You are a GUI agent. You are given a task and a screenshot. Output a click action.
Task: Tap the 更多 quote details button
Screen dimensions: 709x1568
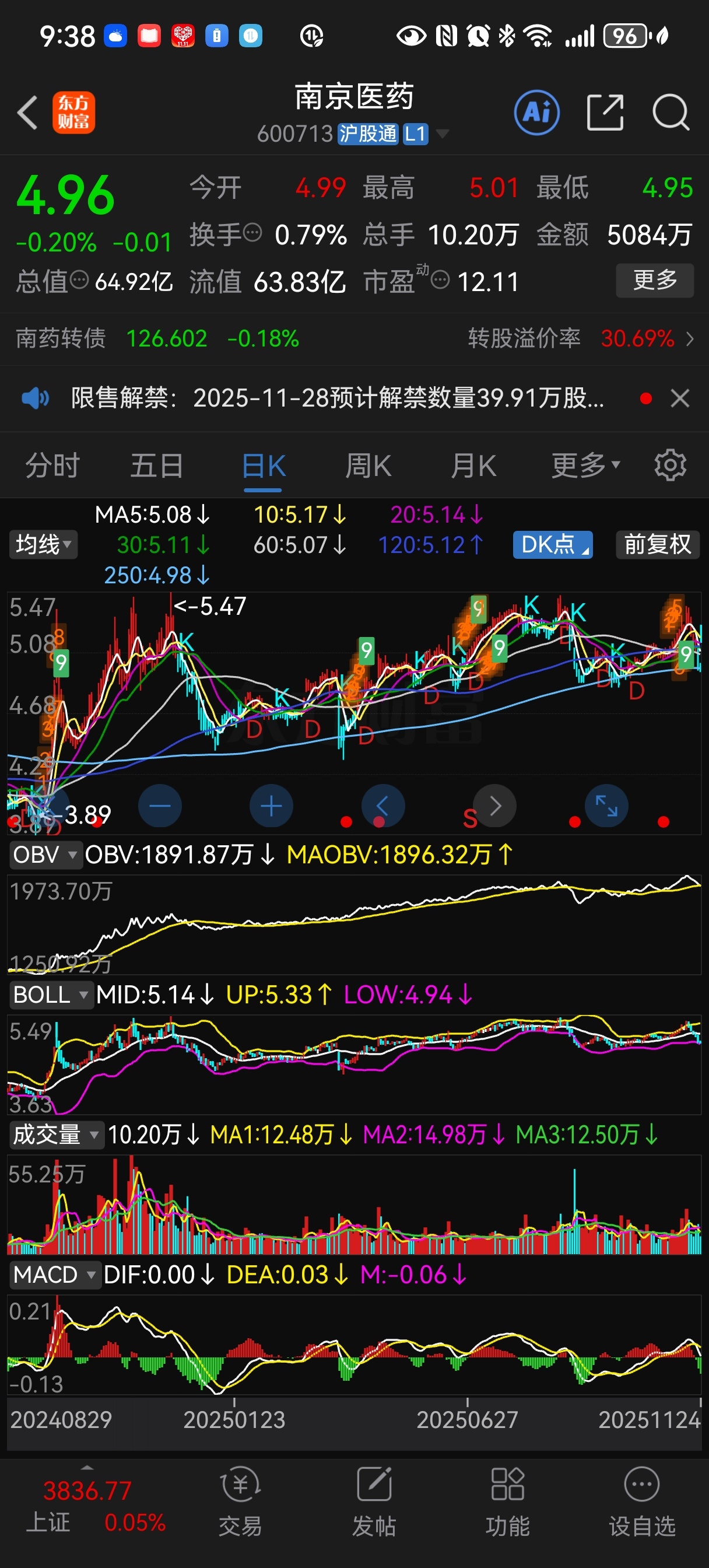click(x=655, y=280)
